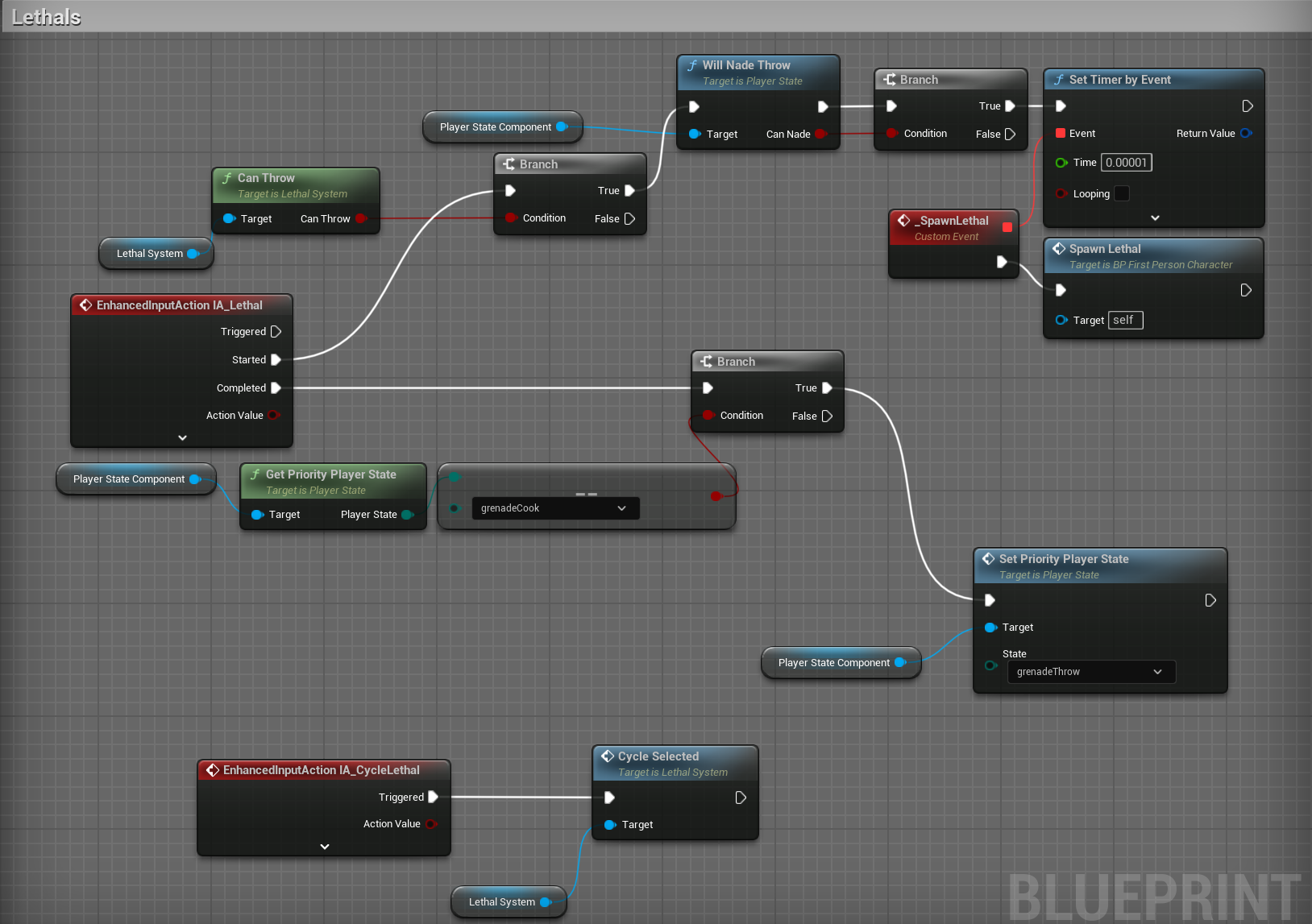Toggle the Looping checkbox on Set Timer

pyautogui.click(x=1122, y=193)
